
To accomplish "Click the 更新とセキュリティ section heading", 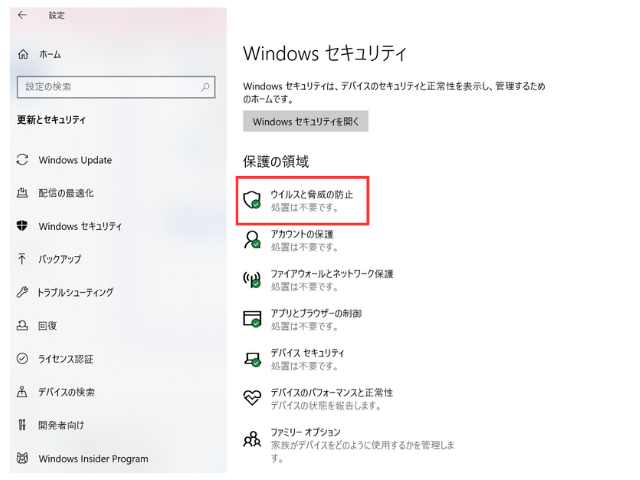I will [51, 120].
